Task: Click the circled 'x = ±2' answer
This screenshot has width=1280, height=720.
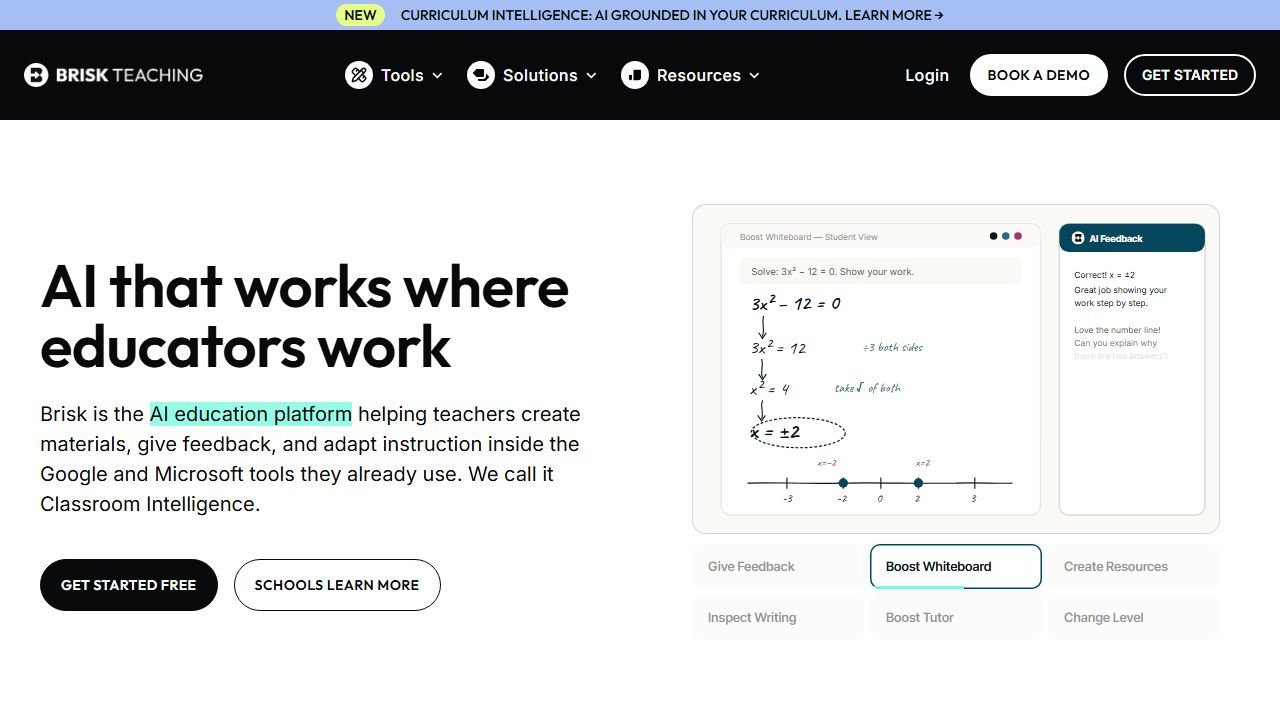Action: click(x=798, y=432)
